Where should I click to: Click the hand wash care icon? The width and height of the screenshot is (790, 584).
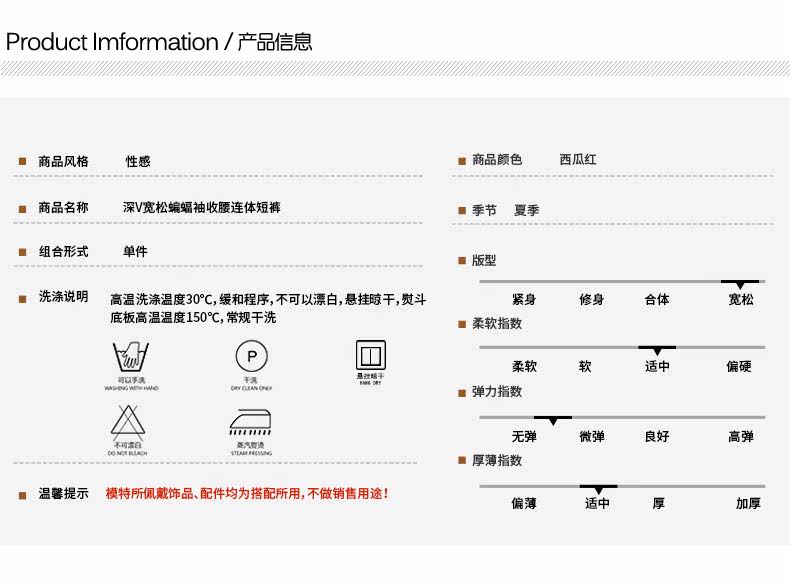131,356
